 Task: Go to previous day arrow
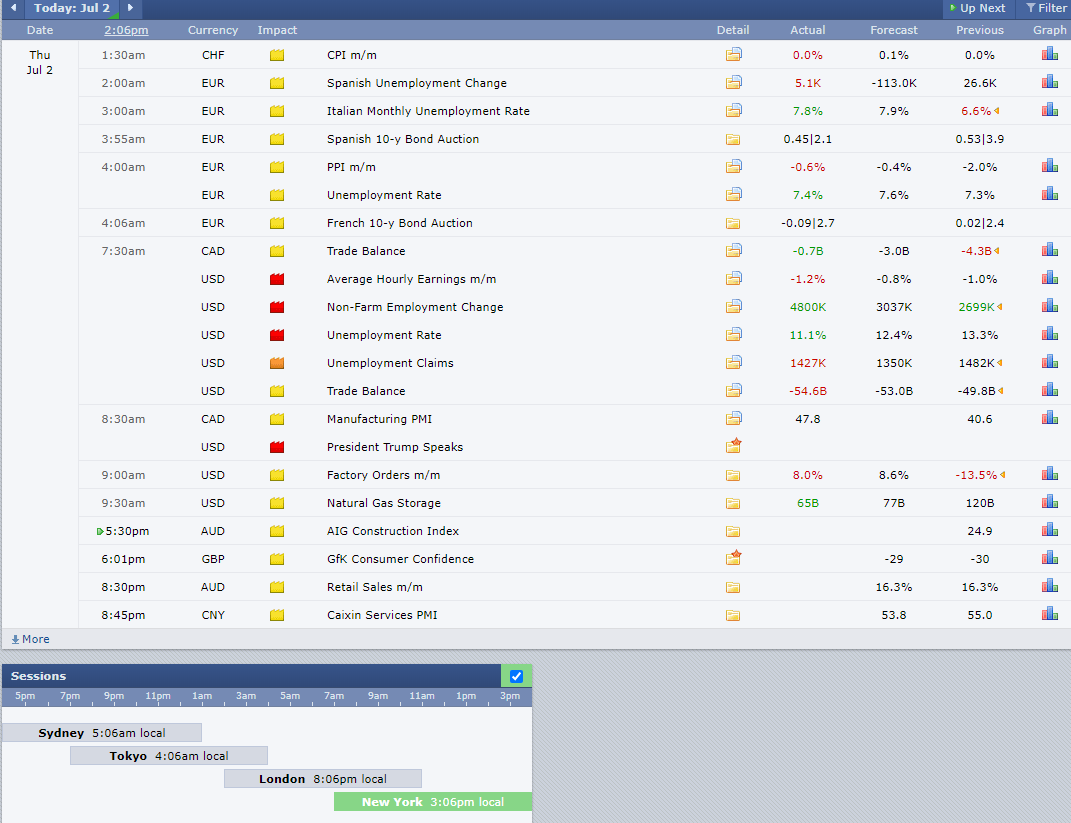point(13,8)
